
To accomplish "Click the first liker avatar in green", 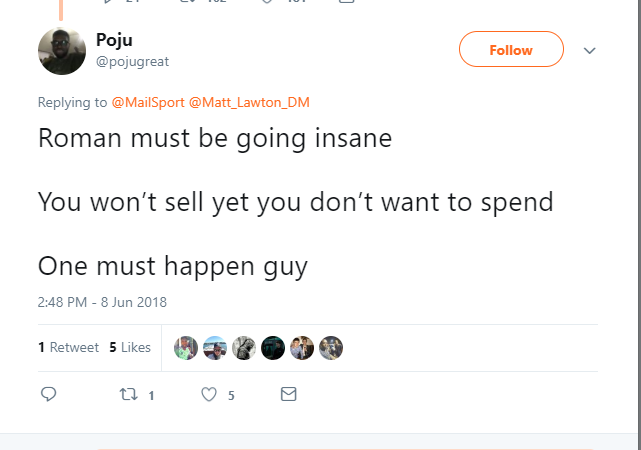I will 186,347.
